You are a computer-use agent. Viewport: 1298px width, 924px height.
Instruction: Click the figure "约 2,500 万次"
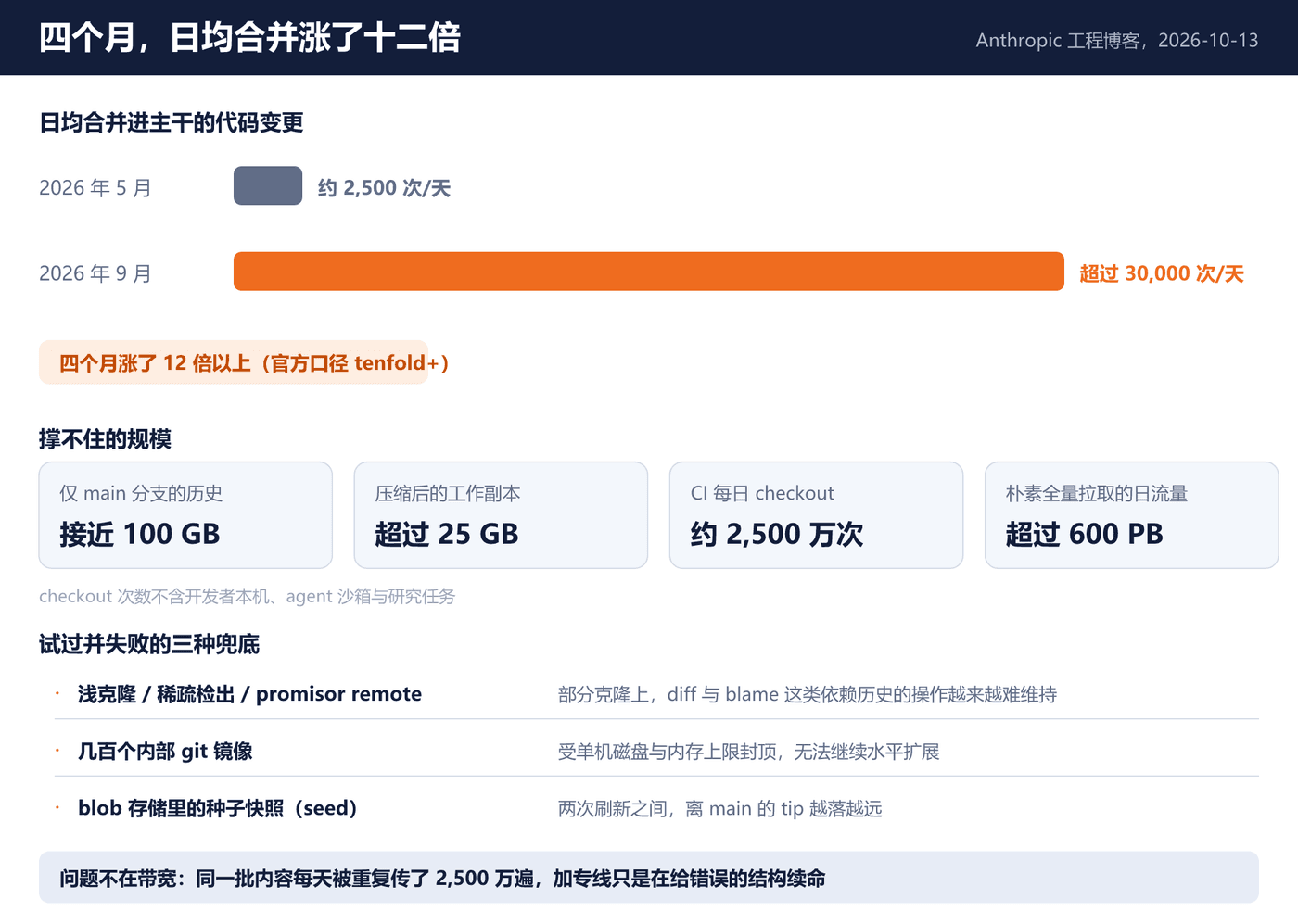pyautogui.click(x=777, y=534)
